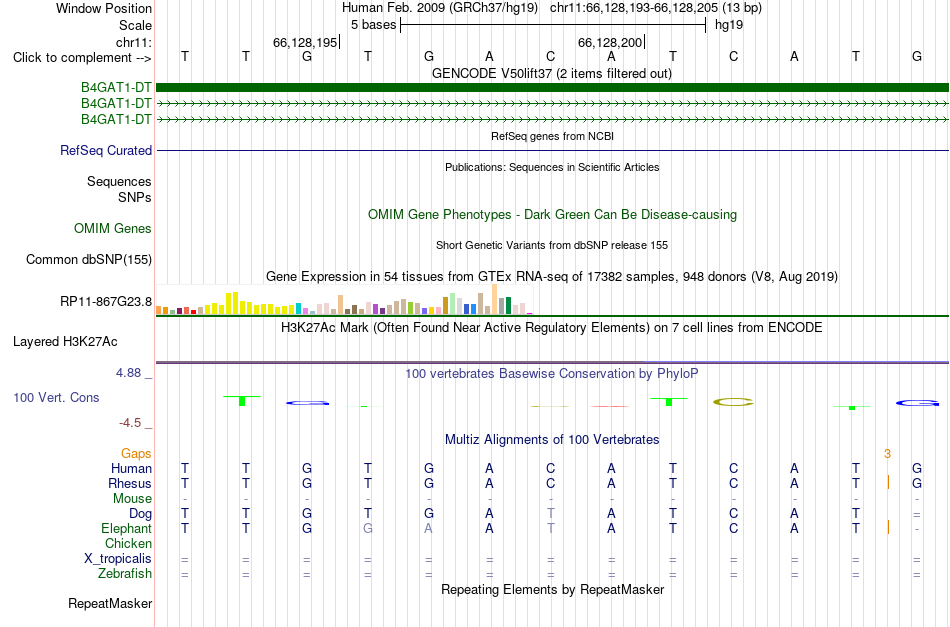This screenshot has width=950, height=627.
Task: Select the Chicken species label
Action: [128, 543]
